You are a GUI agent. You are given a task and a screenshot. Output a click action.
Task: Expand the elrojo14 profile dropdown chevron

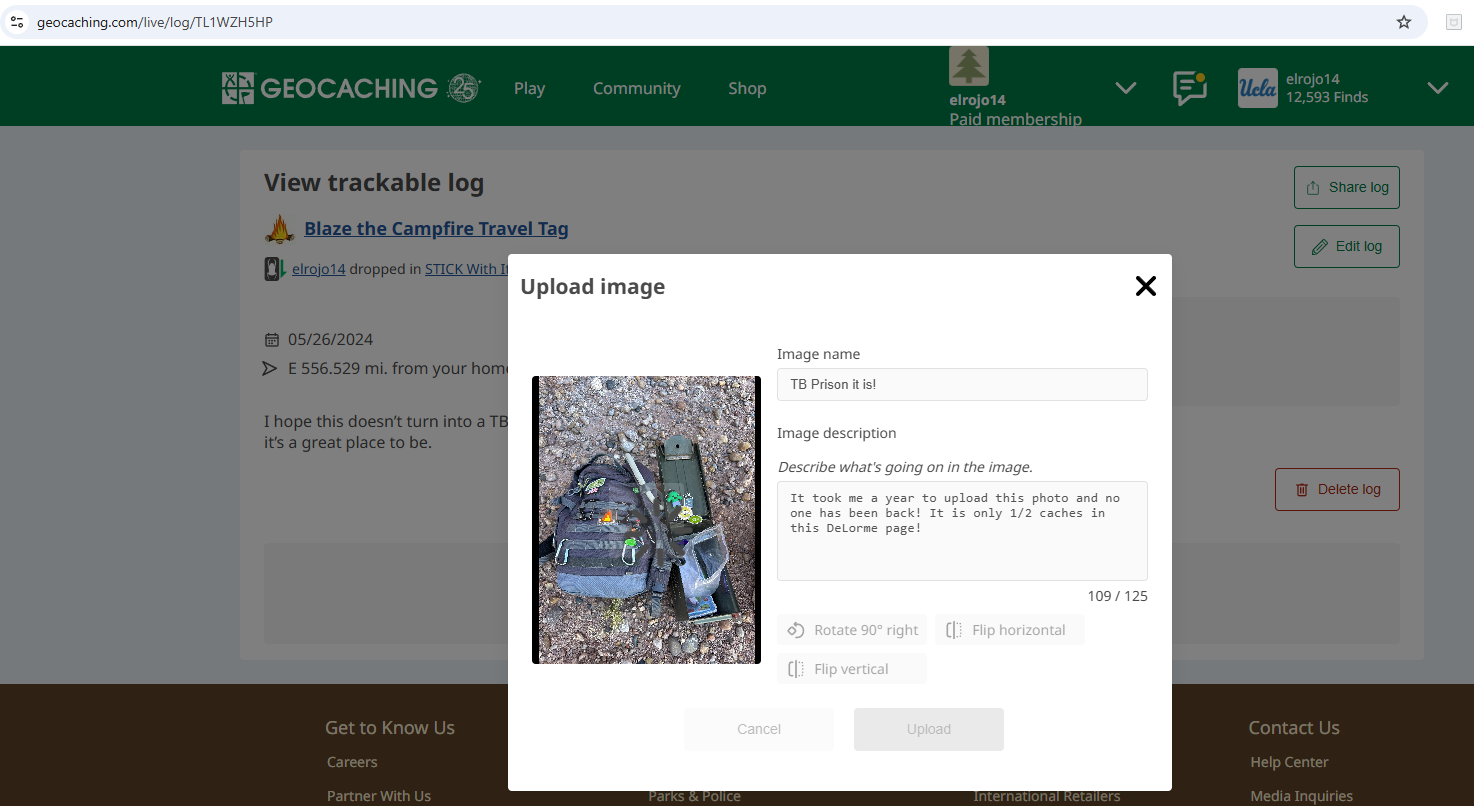[x=1438, y=88]
